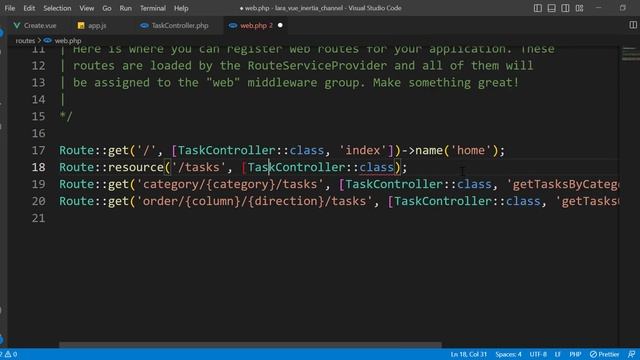Split the editor right

pyautogui.click(x=633, y=25)
